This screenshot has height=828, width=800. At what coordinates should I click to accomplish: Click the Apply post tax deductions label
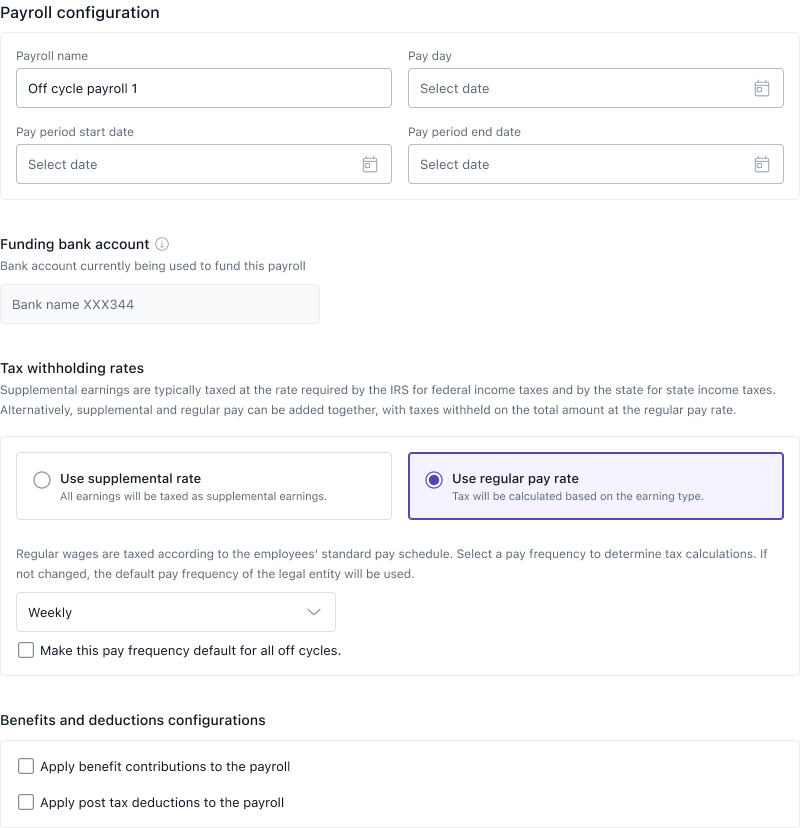tap(162, 802)
